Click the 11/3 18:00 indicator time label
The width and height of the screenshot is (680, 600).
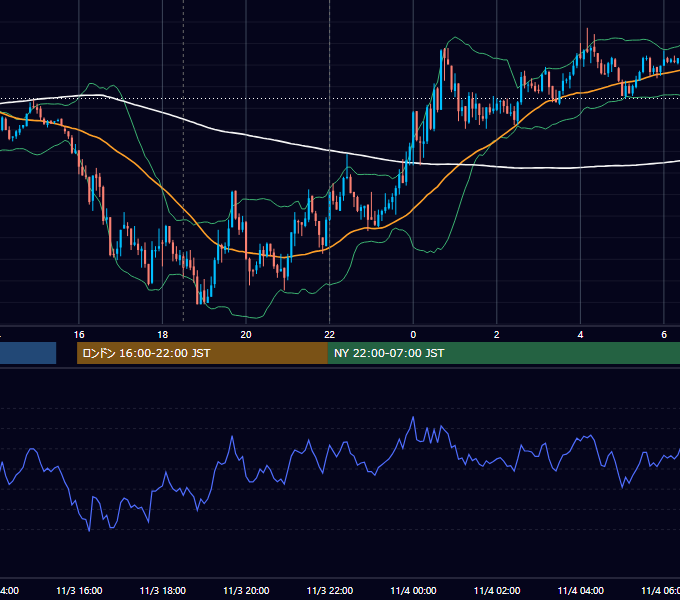[163, 590]
